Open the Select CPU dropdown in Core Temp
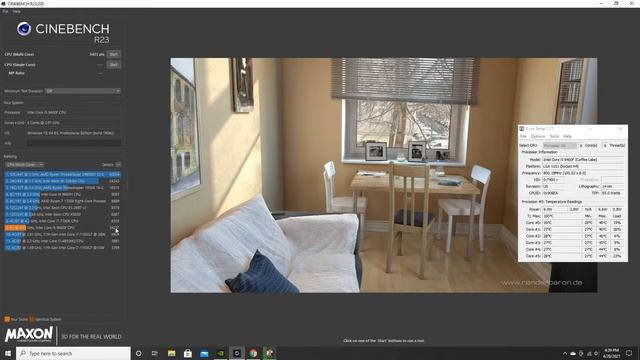This screenshot has height=360, width=640. point(560,145)
